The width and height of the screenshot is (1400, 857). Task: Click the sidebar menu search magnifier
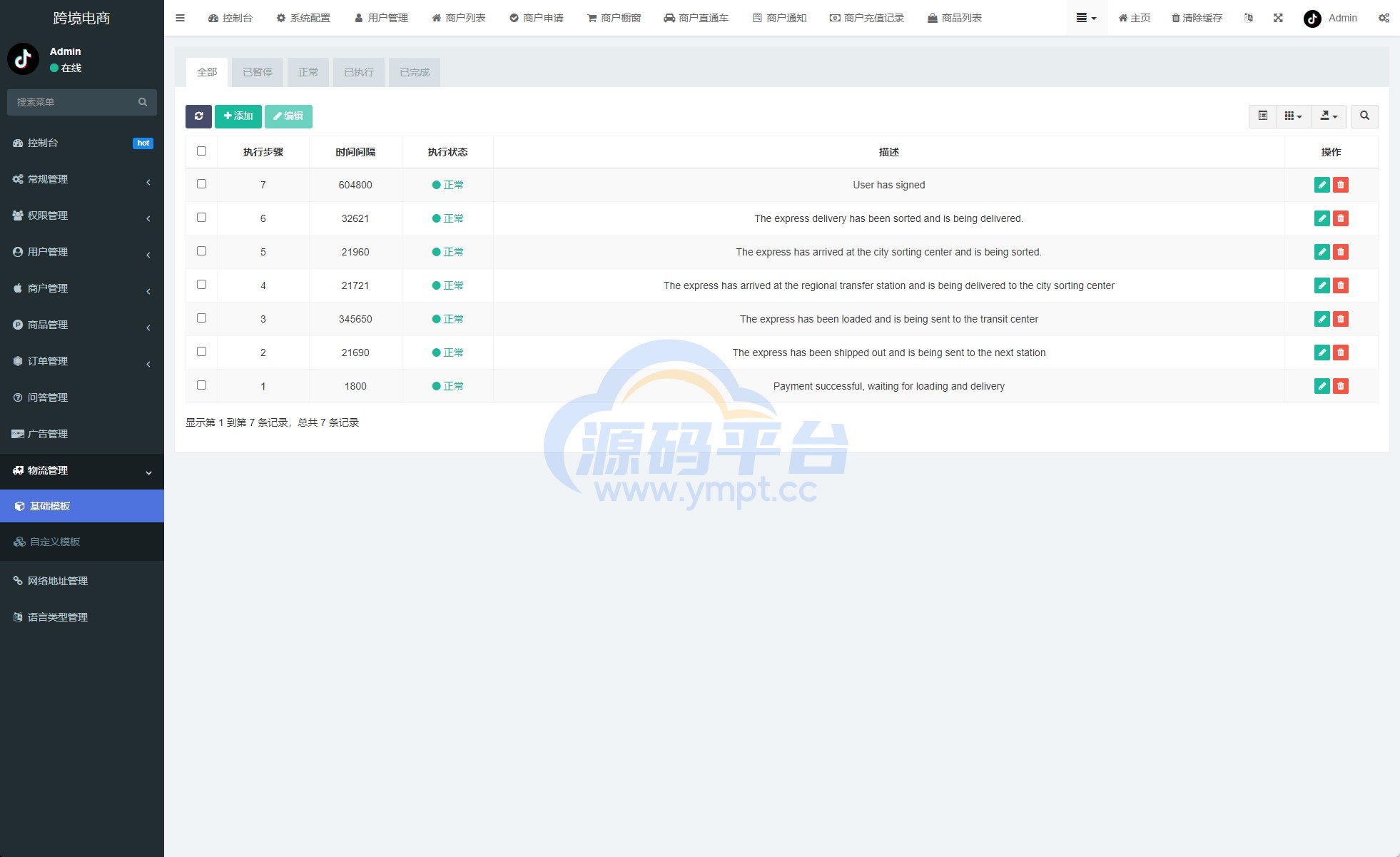143,102
